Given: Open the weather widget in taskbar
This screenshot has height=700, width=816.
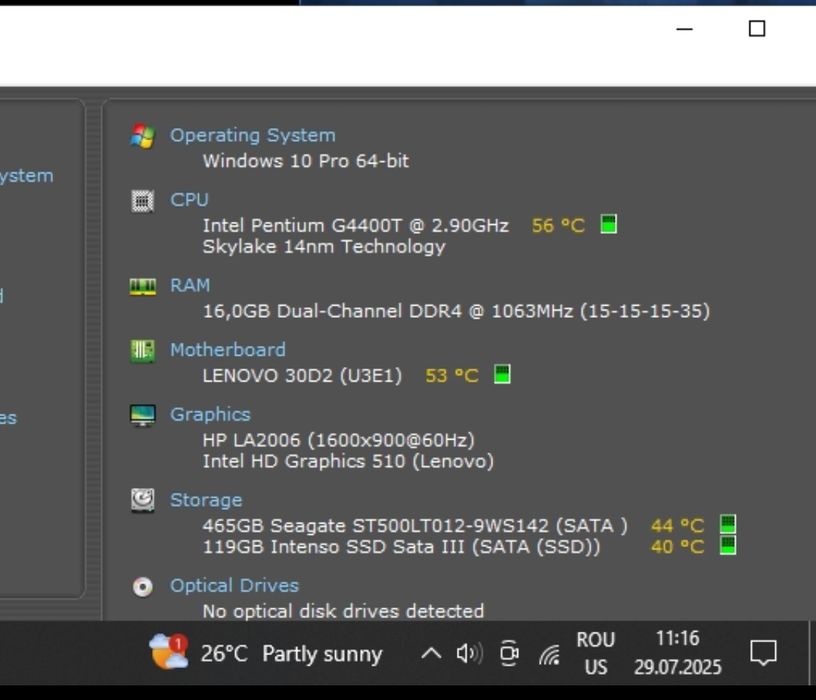Looking at the screenshot, I should click(x=265, y=653).
